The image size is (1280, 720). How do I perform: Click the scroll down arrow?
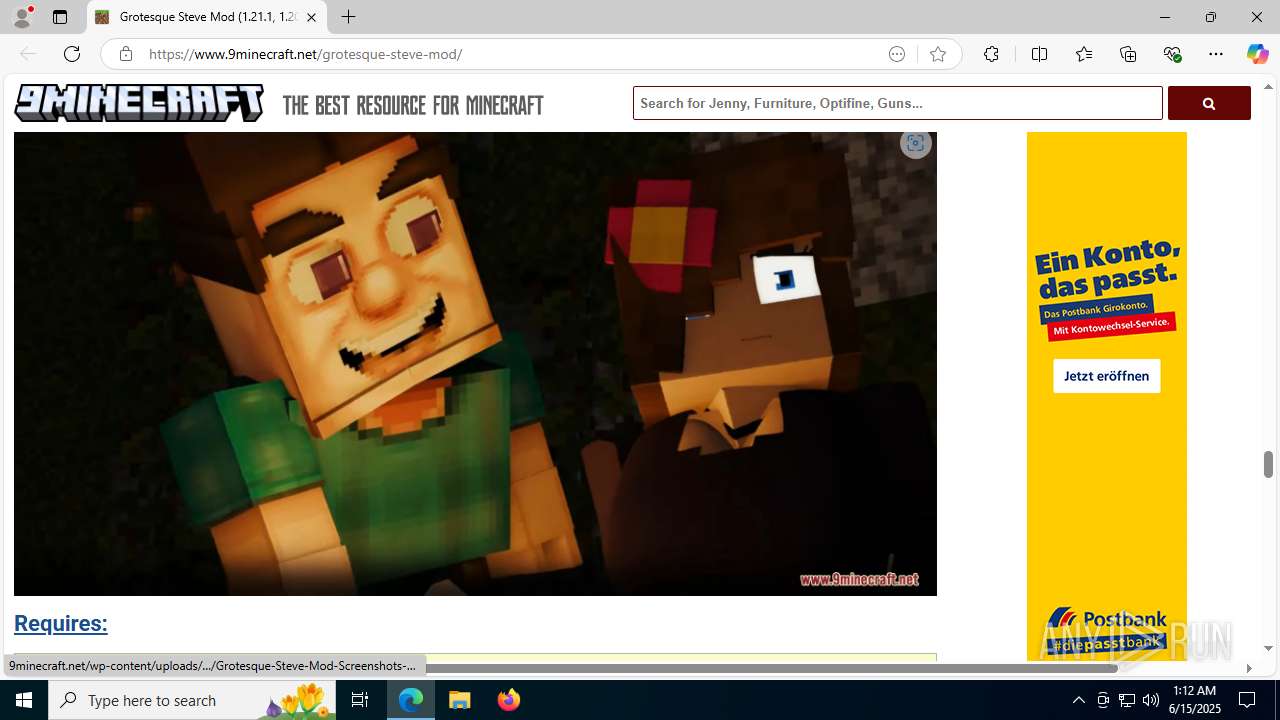click(1268, 648)
